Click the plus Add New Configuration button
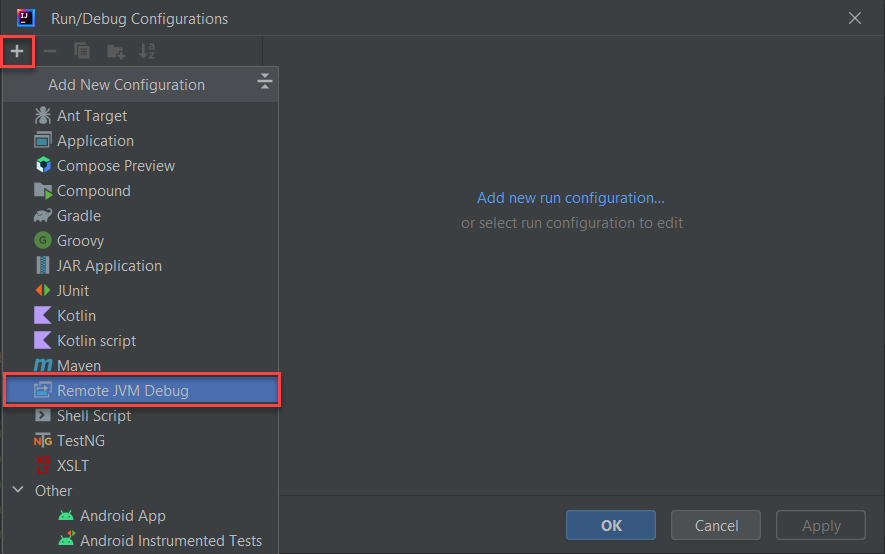885x554 pixels. [x=17, y=51]
